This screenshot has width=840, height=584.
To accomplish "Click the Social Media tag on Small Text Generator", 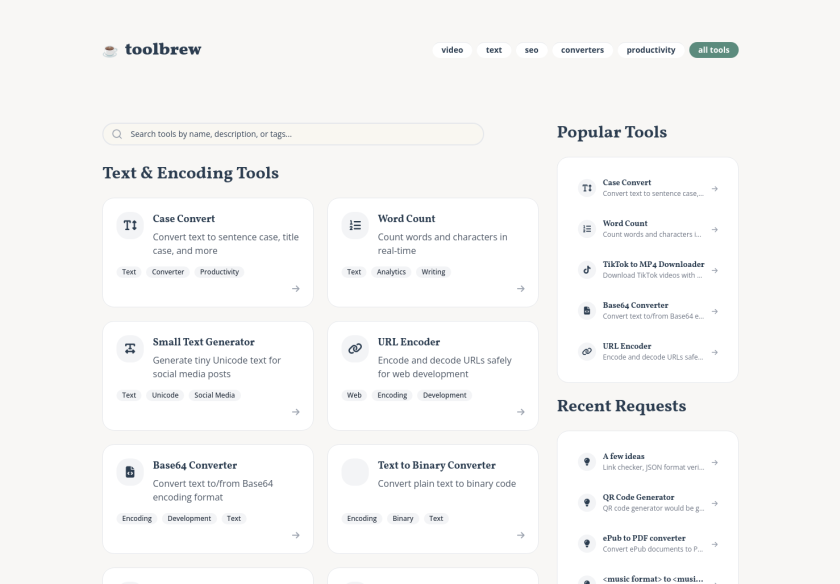I will [x=215, y=395].
